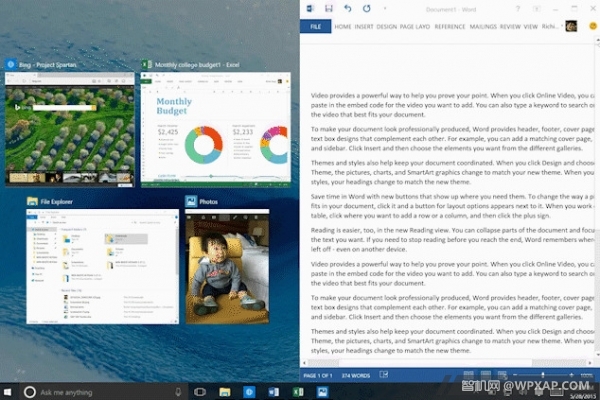Click the Word icon in the taskbar
Image resolution: width=600 pixels, height=400 pixels.
[274, 392]
